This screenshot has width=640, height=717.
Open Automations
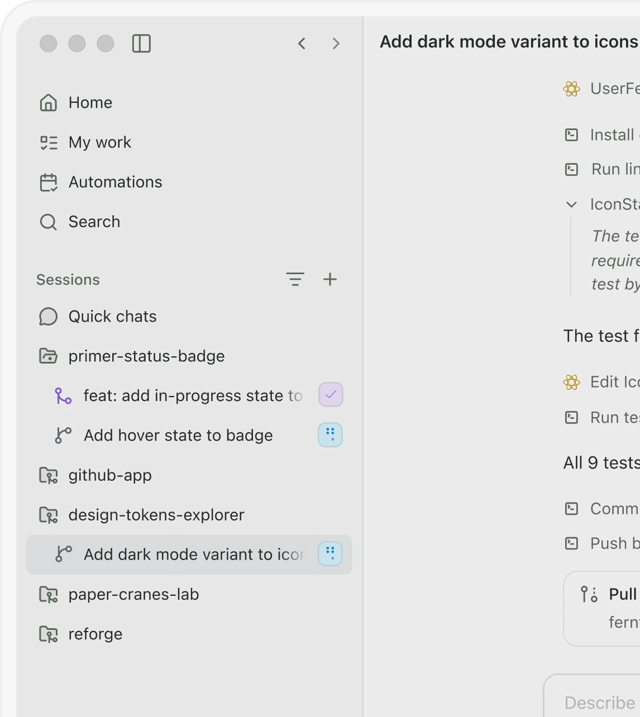189,182
